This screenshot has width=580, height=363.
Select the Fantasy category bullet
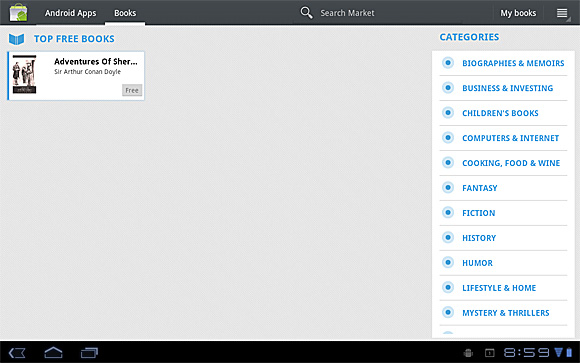tap(448, 188)
